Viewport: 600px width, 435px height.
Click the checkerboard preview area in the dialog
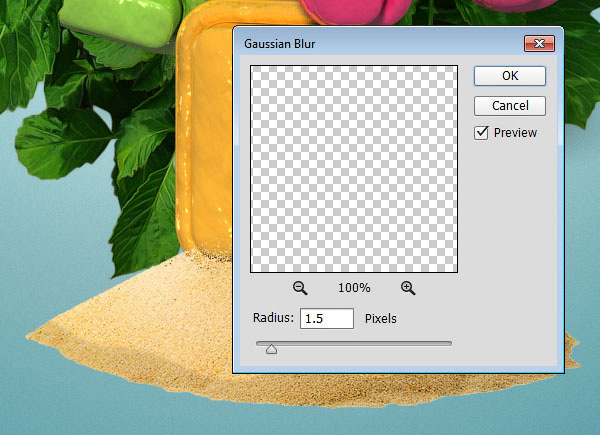pos(354,169)
